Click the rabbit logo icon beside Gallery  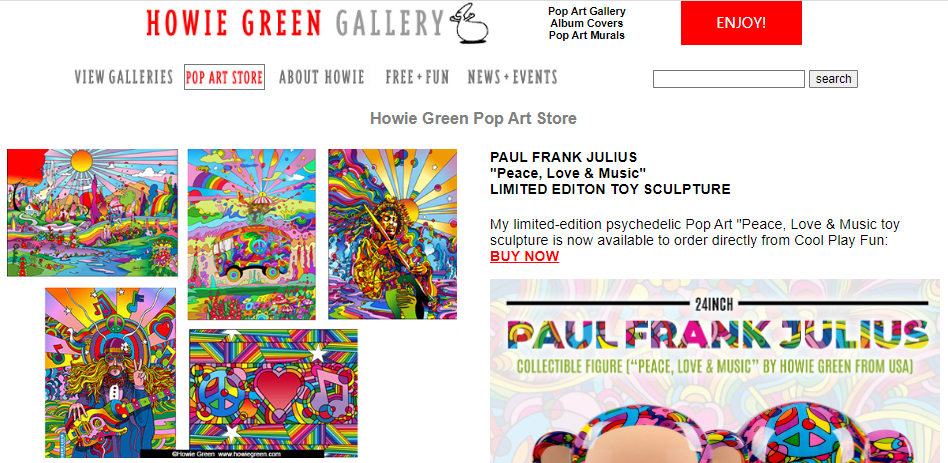471,24
